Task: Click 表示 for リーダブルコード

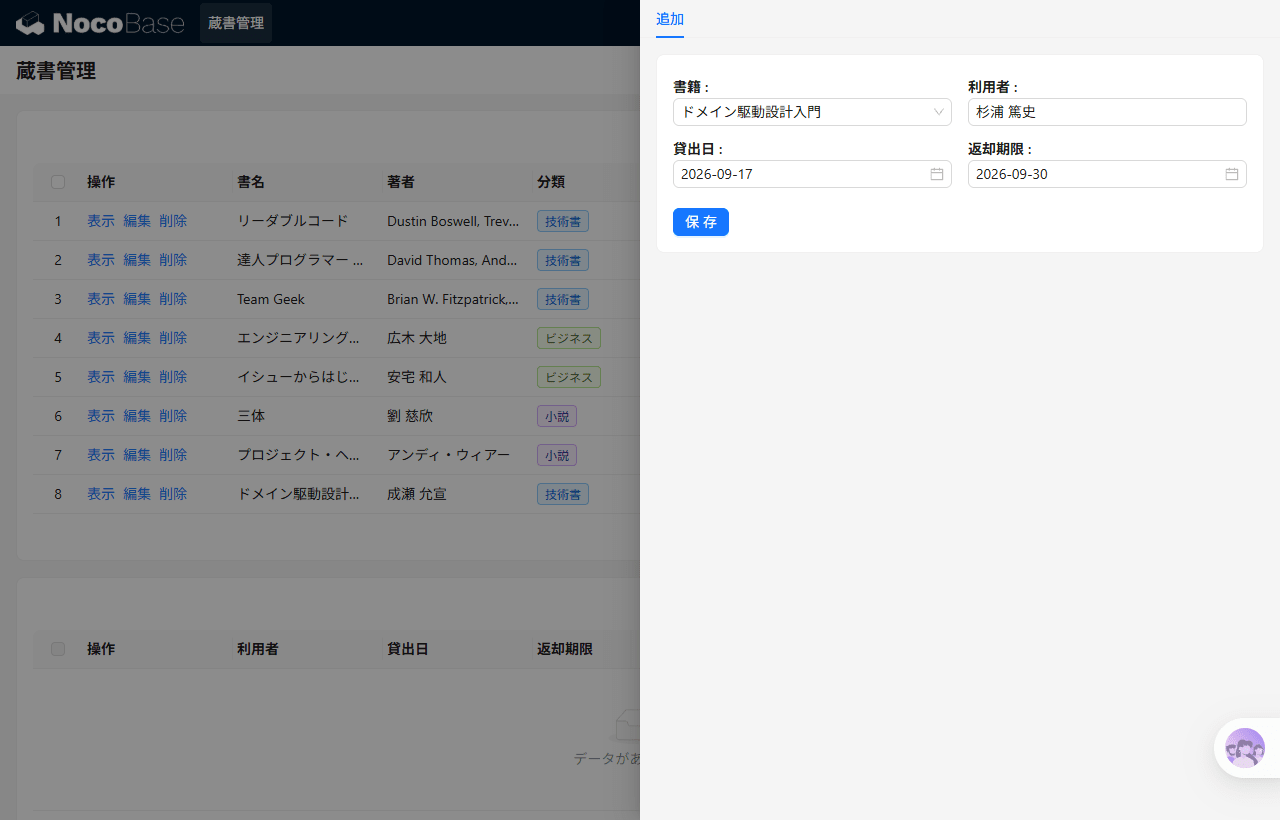Action: coord(101,221)
